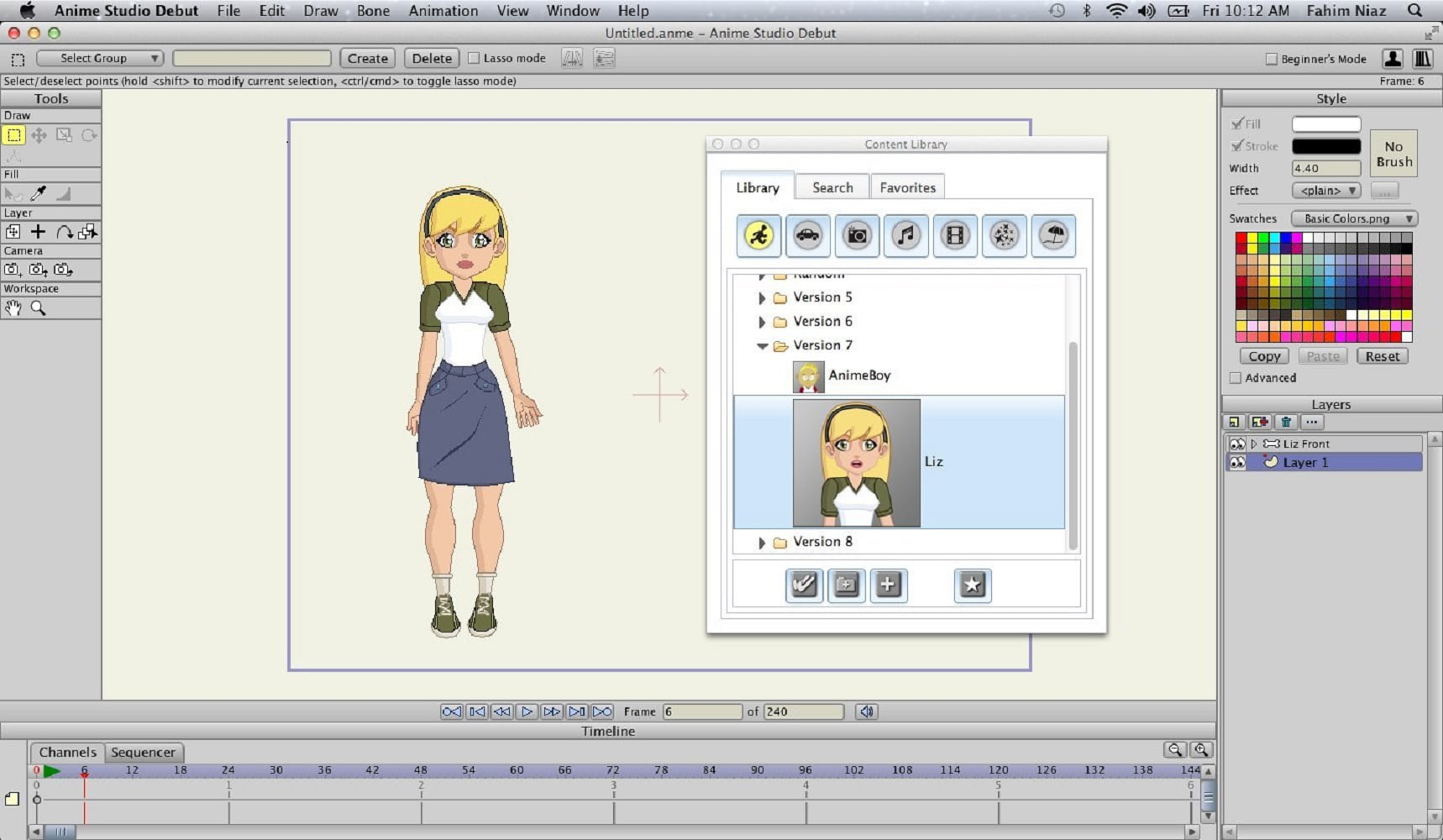Open the camera images category in library
Viewport: 1443px width, 840px height.
[857, 236]
